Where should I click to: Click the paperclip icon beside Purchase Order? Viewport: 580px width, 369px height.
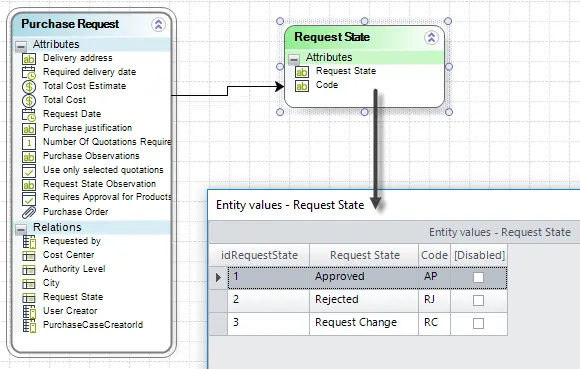(x=29, y=212)
